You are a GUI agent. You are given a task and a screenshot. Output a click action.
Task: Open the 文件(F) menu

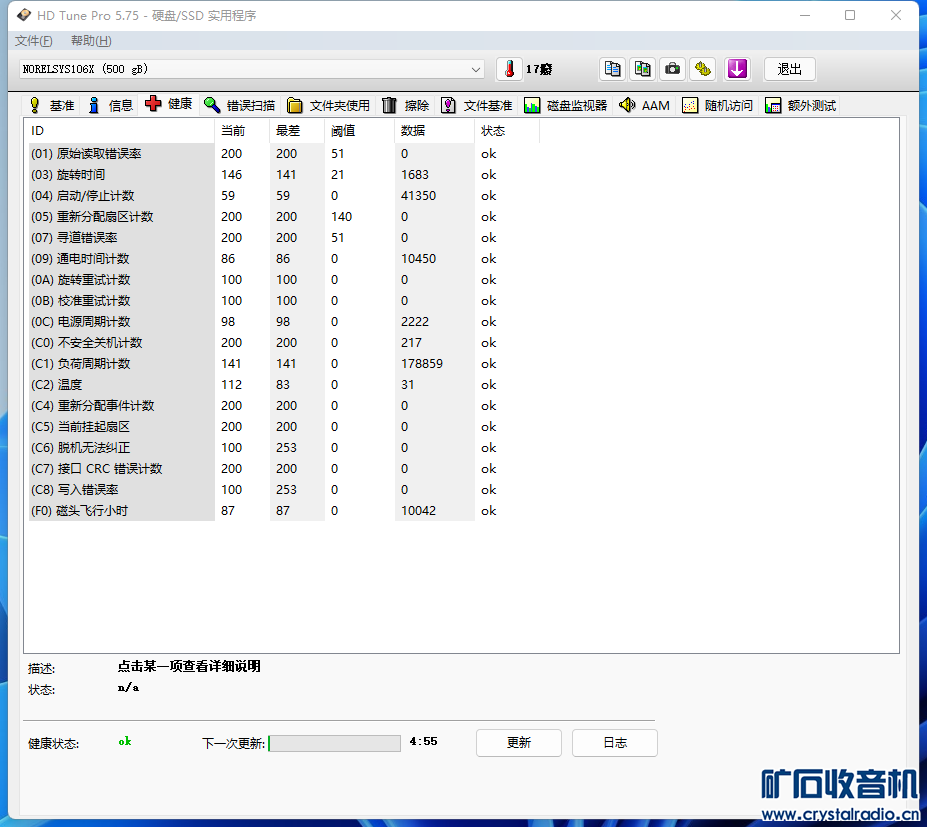(34, 41)
